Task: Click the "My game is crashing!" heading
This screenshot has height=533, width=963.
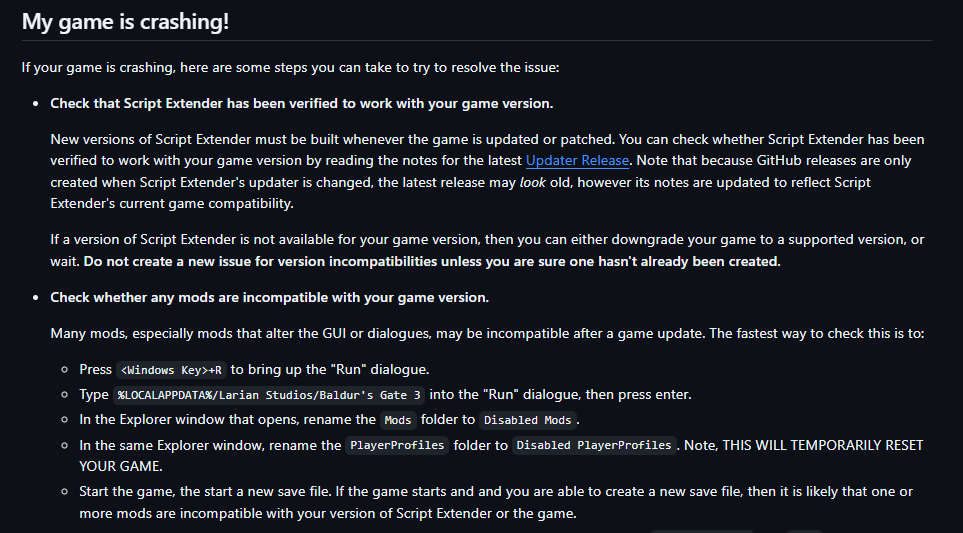Action: click(x=125, y=21)
